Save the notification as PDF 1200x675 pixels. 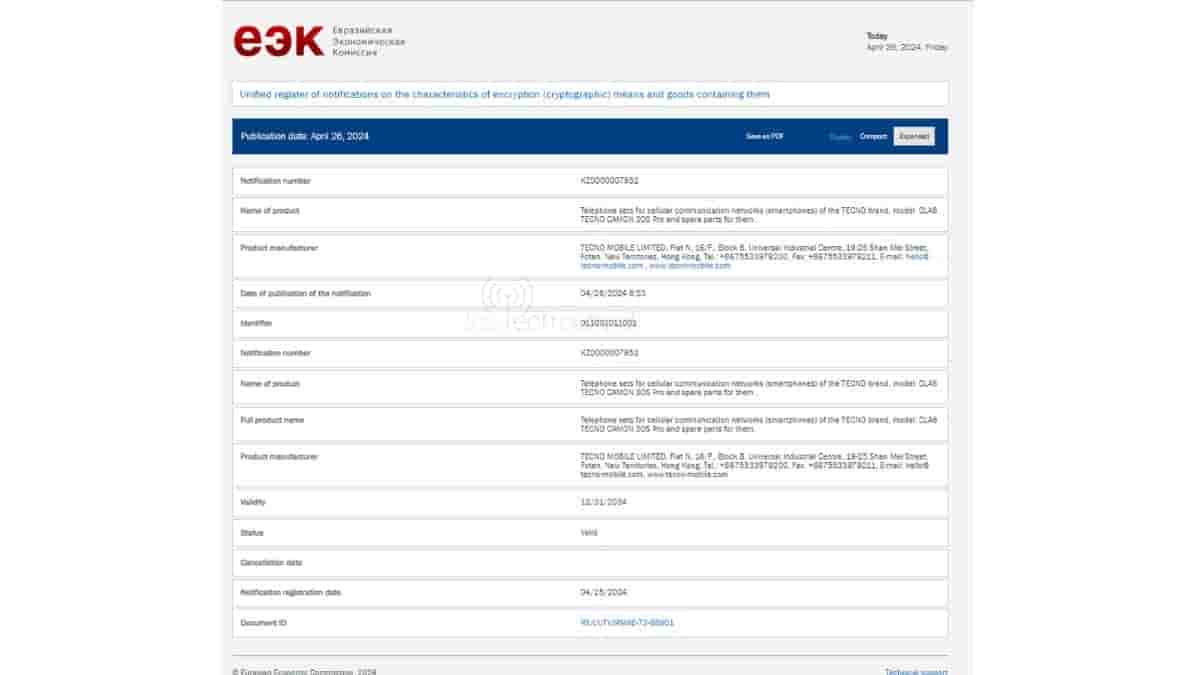764,136
